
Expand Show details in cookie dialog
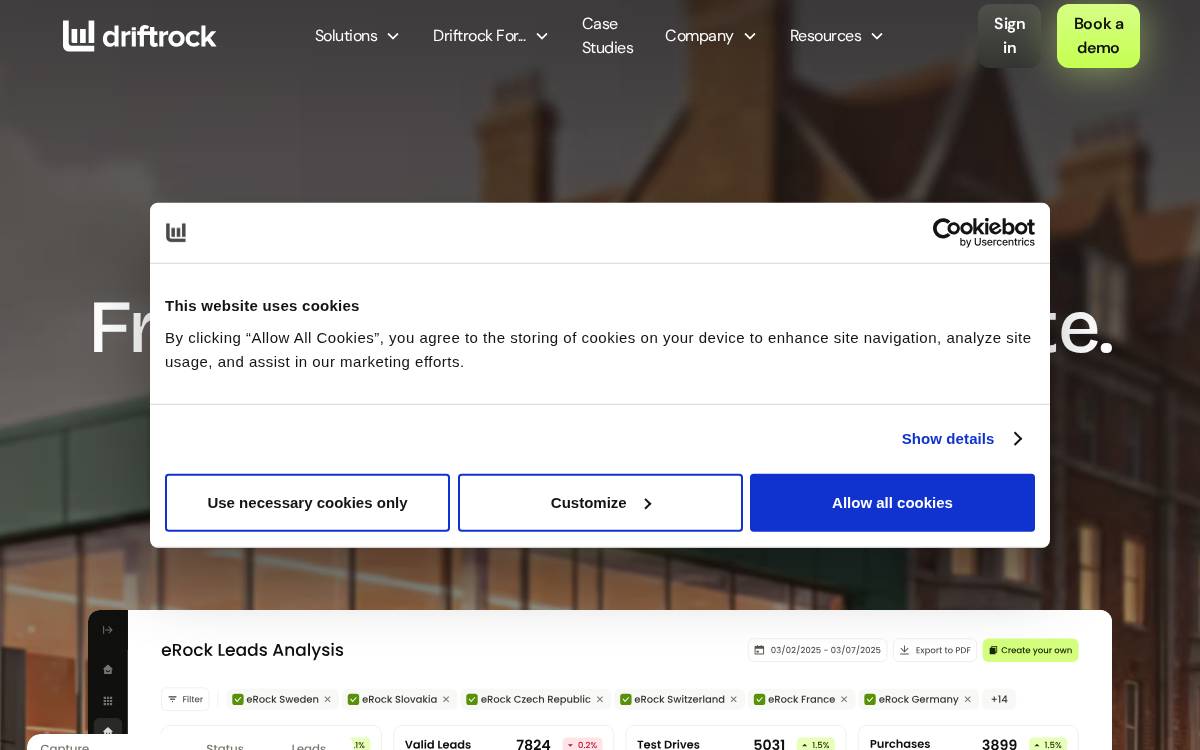pyautogui.click(x=961, y=439)
